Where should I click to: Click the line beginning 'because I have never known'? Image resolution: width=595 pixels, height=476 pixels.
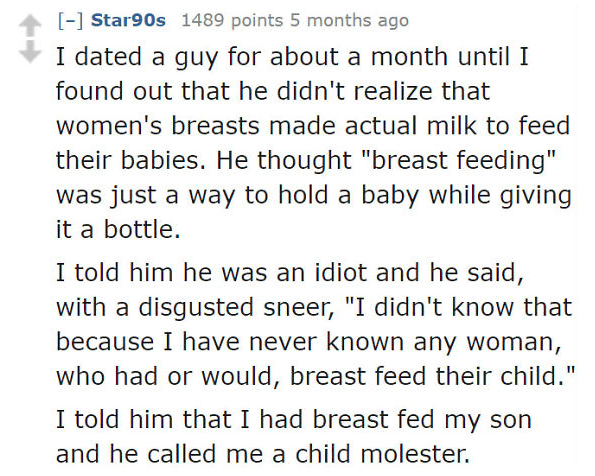click(x=309, y=342)
